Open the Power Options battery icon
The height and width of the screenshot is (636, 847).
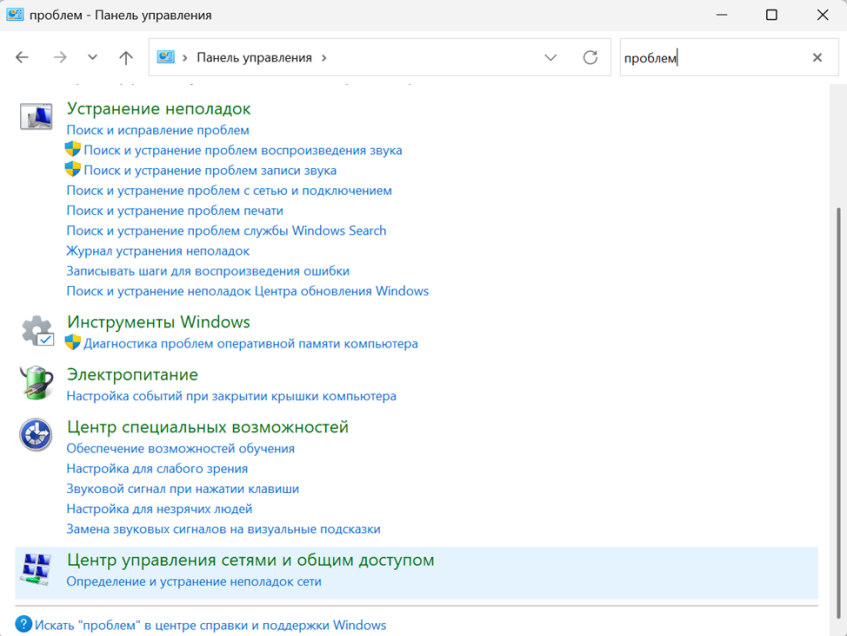pyautogui.click(x=36, y=383)
